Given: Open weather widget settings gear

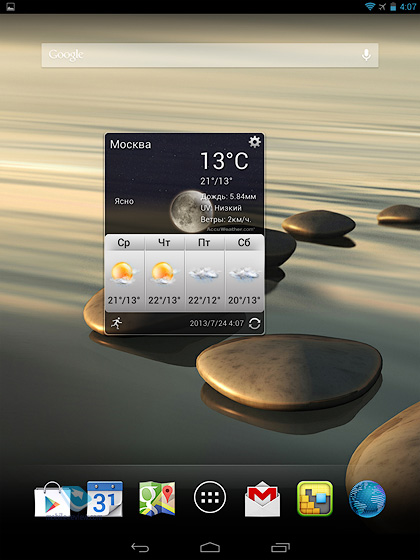Looking at the screenshot, I should point(255,142).
